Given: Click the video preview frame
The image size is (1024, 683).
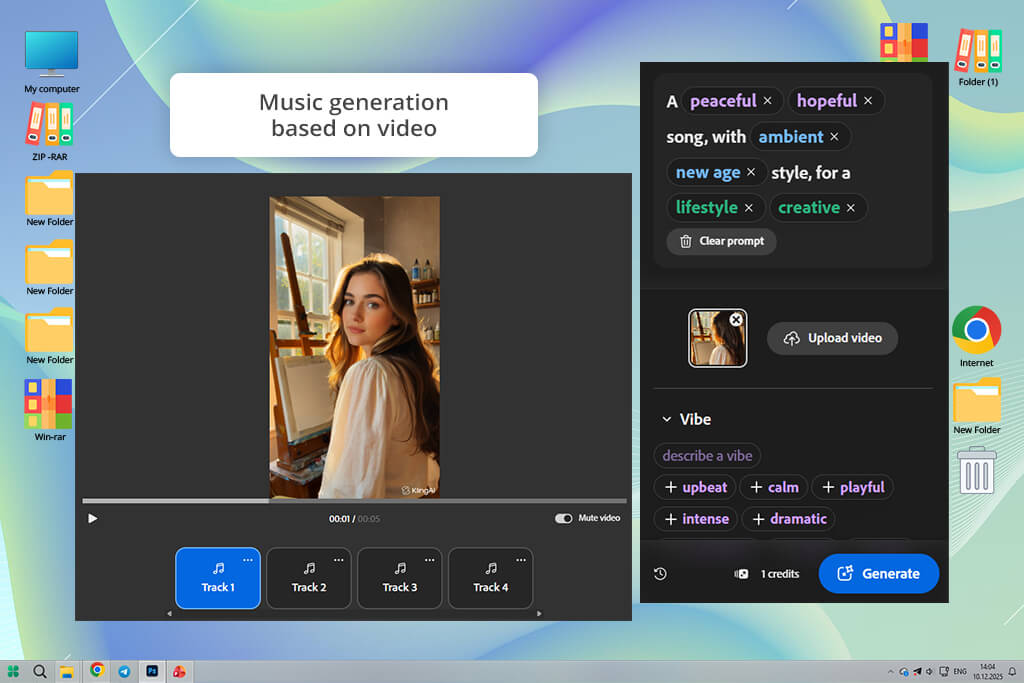Looking at the screenshot, I should (x=355, y=347).
